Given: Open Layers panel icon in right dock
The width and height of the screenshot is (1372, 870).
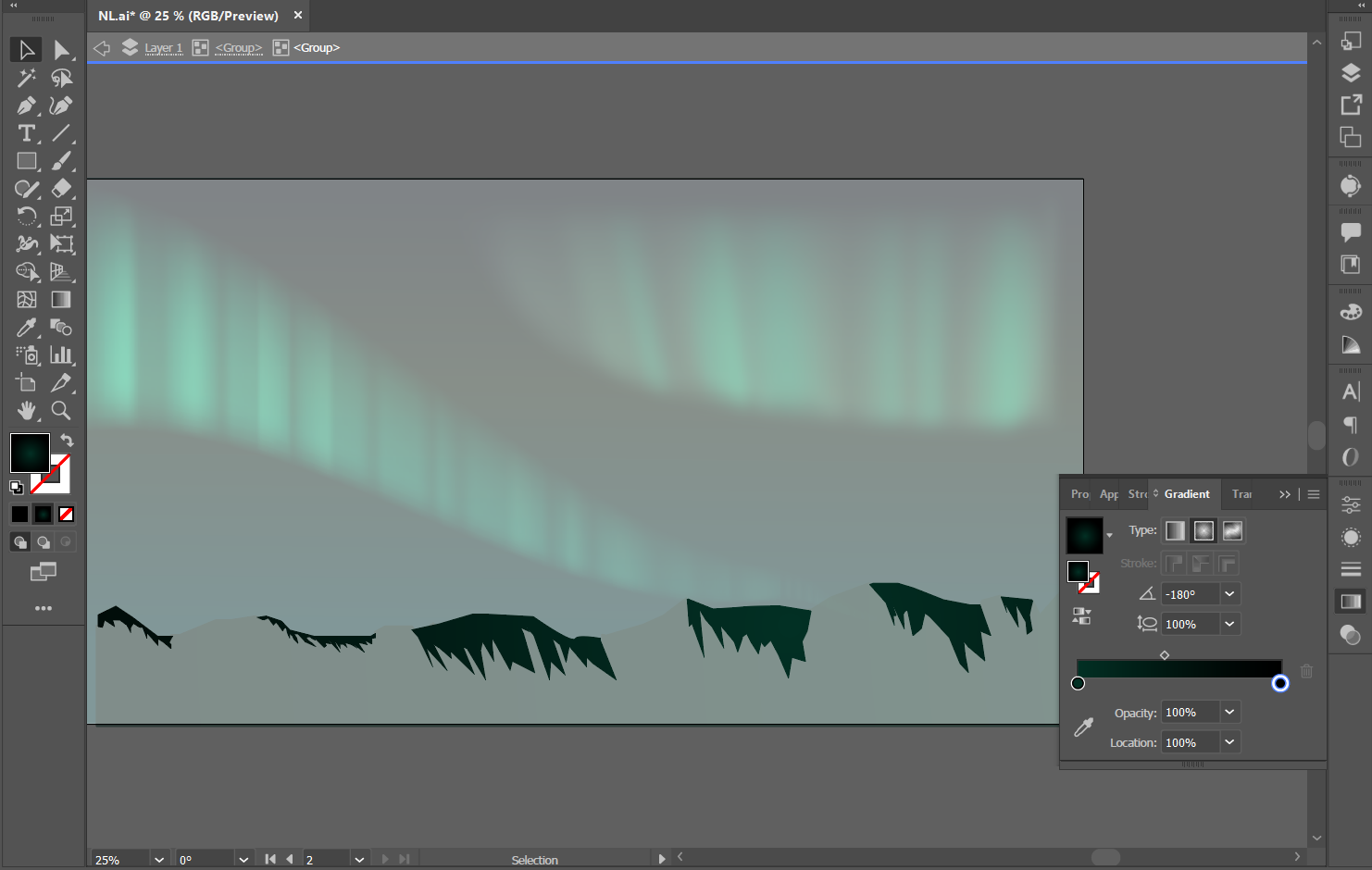Looking at the screenshot, I should [1351, 73].
